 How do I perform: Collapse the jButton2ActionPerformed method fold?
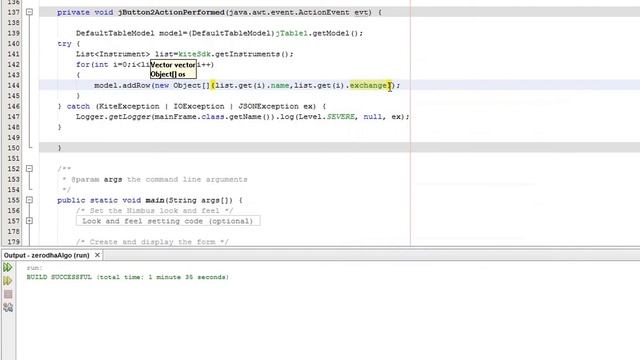(x=29, y=12)
